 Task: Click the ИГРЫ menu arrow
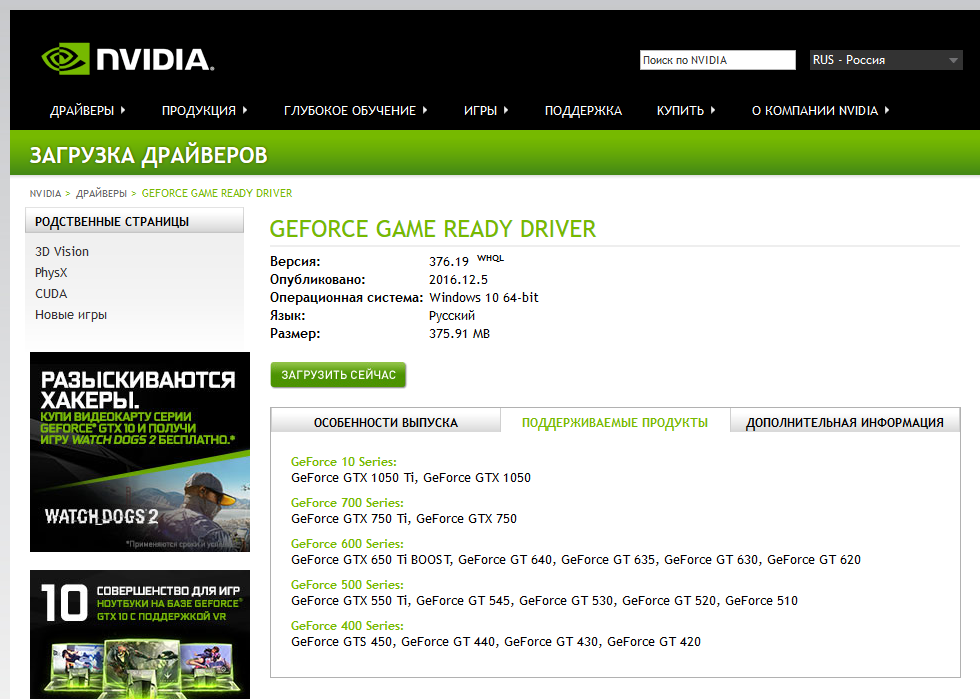(x=506, y=110)
